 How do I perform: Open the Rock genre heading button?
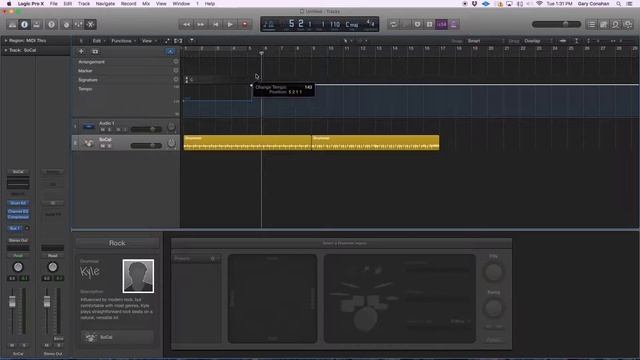117,243
